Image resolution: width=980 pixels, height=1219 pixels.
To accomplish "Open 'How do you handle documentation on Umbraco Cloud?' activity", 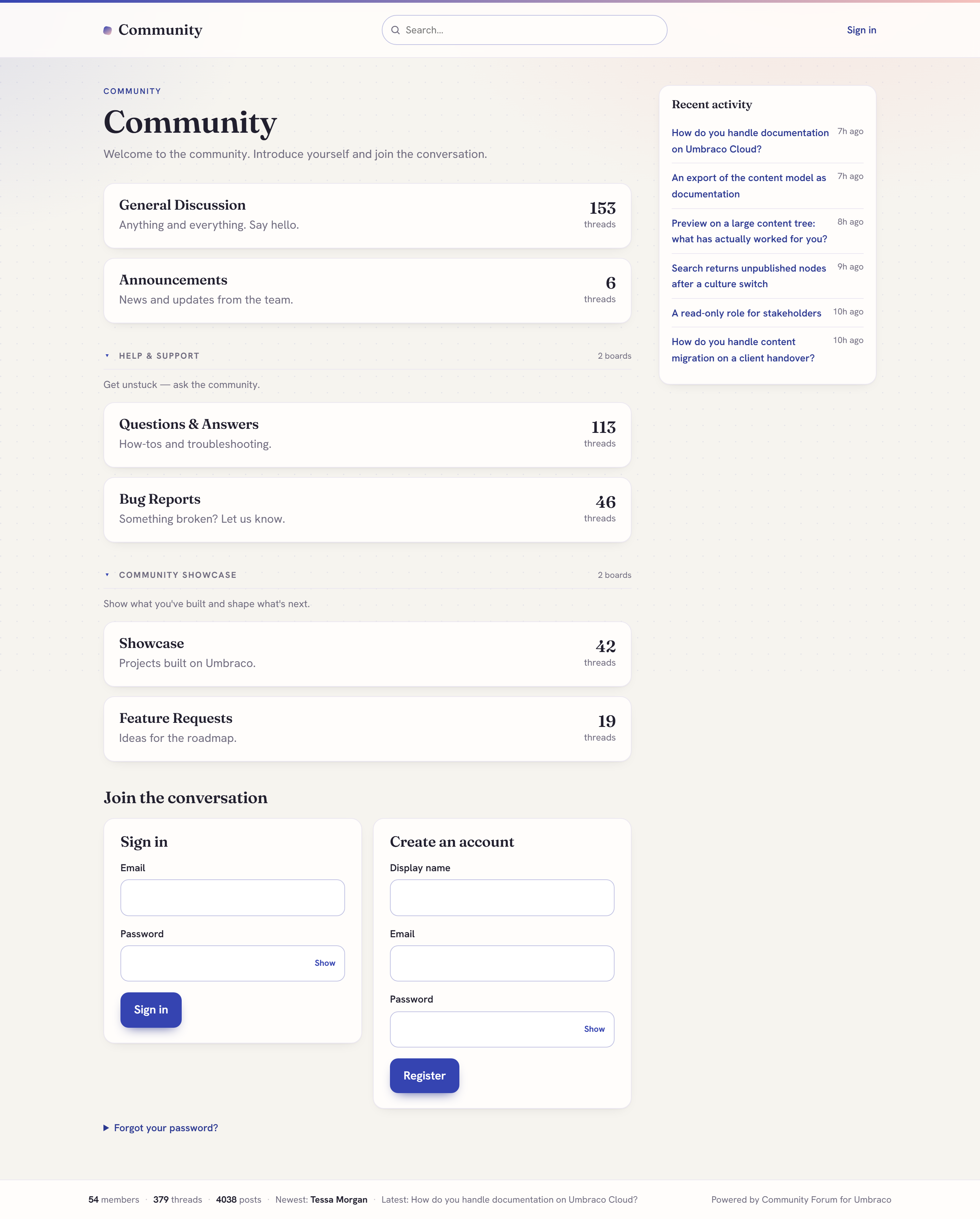I will pos(750,141).
